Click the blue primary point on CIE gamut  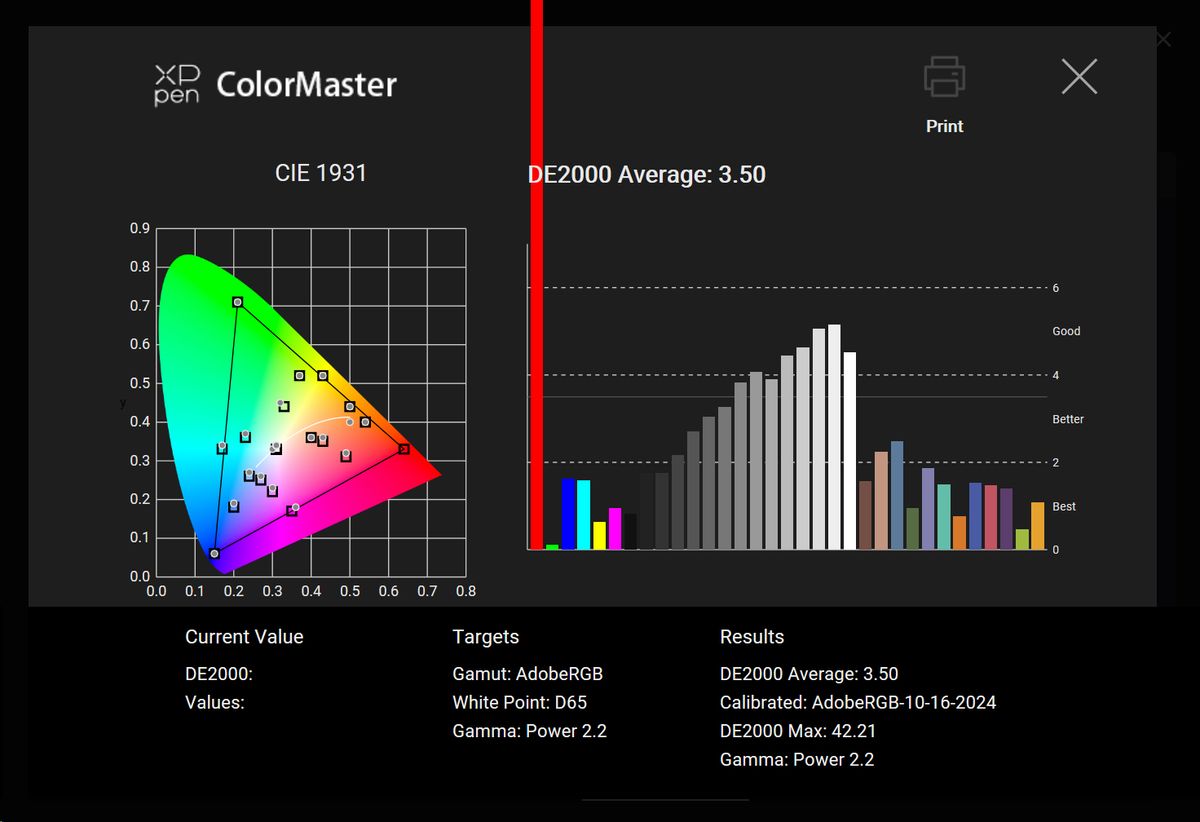tap(214, 553)
